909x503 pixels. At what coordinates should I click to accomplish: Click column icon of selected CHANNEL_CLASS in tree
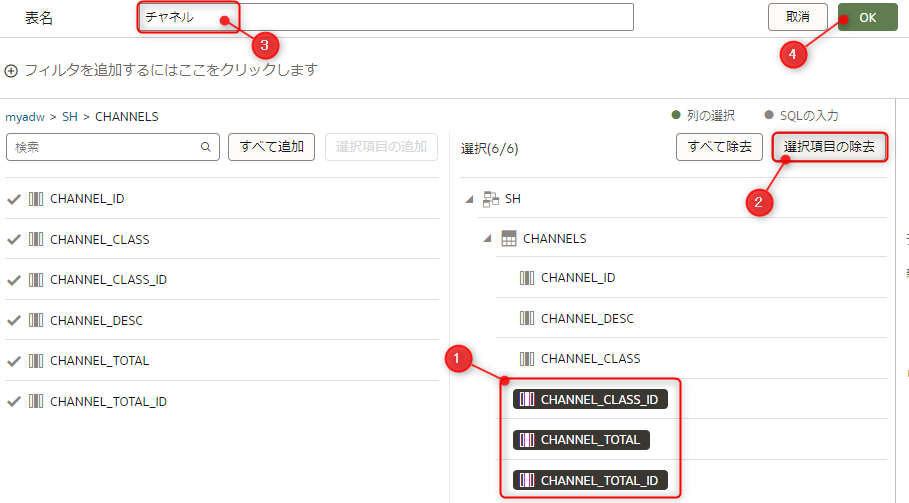coord(527,359)
